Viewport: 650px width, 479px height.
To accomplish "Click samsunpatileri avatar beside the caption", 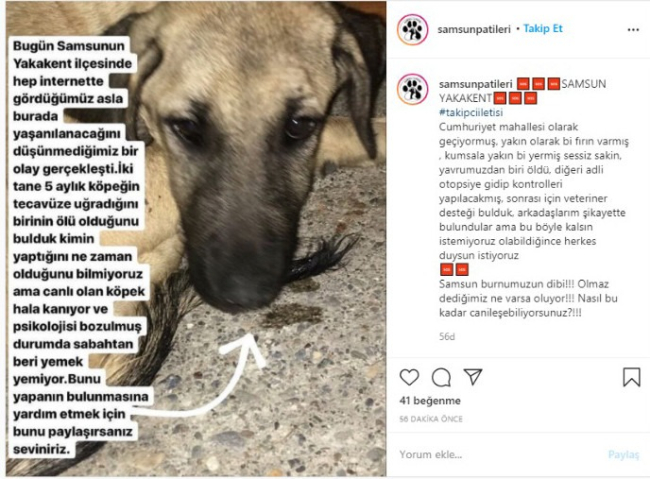I will pos(412,89).
